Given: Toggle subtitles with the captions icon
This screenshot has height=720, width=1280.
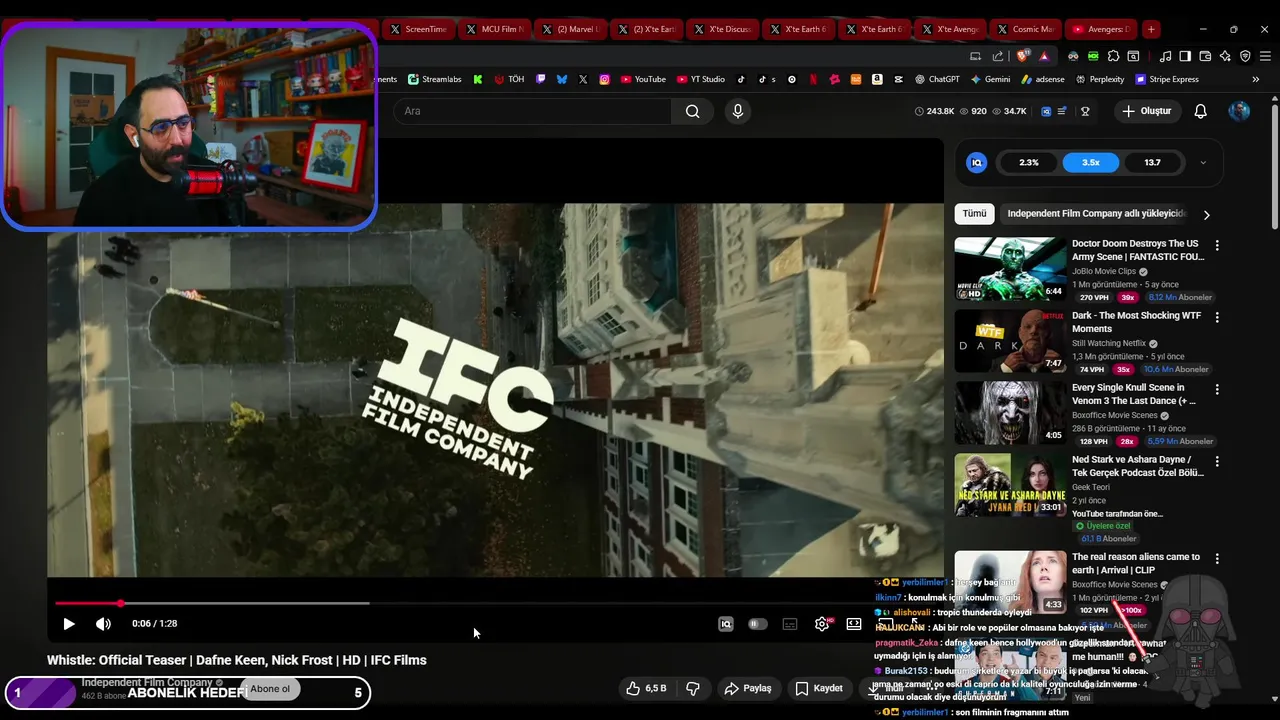Looking at the screenshot, I should click(x=790, y=624).
